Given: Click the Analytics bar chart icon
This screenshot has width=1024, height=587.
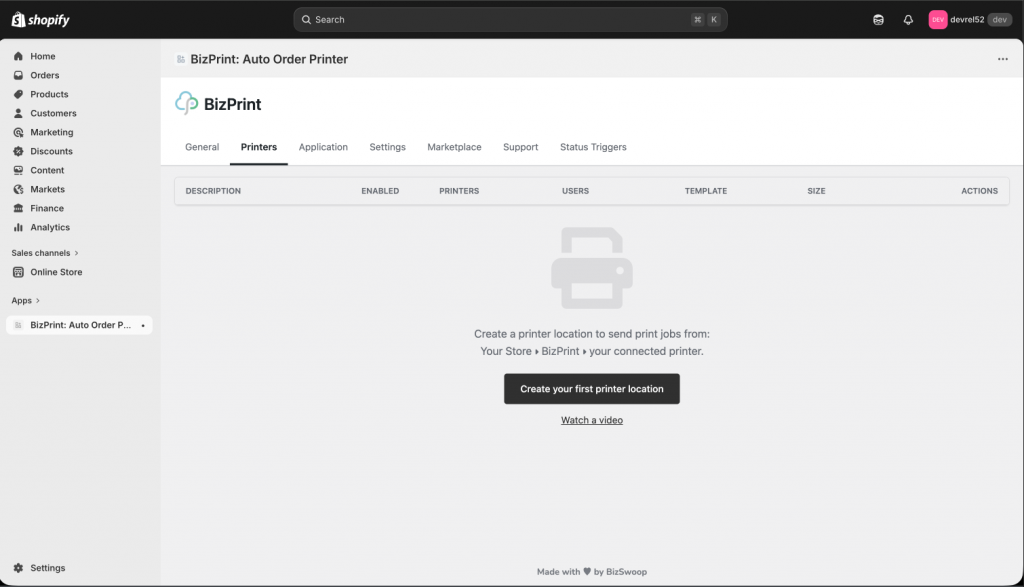Looking at the screenshot, I should [18, 227].
